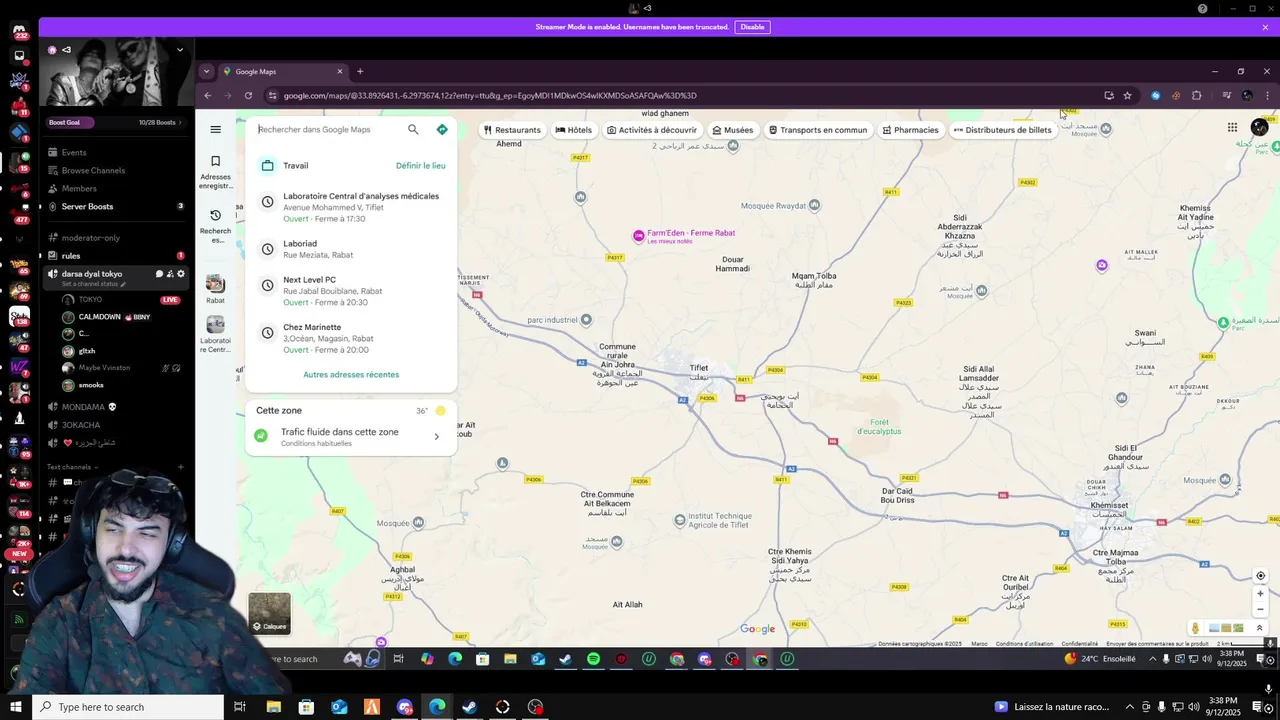This screenshot has width=1280, height=720.
Task: Click the Institut Technique Agricole de Tiflet marker
Action: (680, 520)
